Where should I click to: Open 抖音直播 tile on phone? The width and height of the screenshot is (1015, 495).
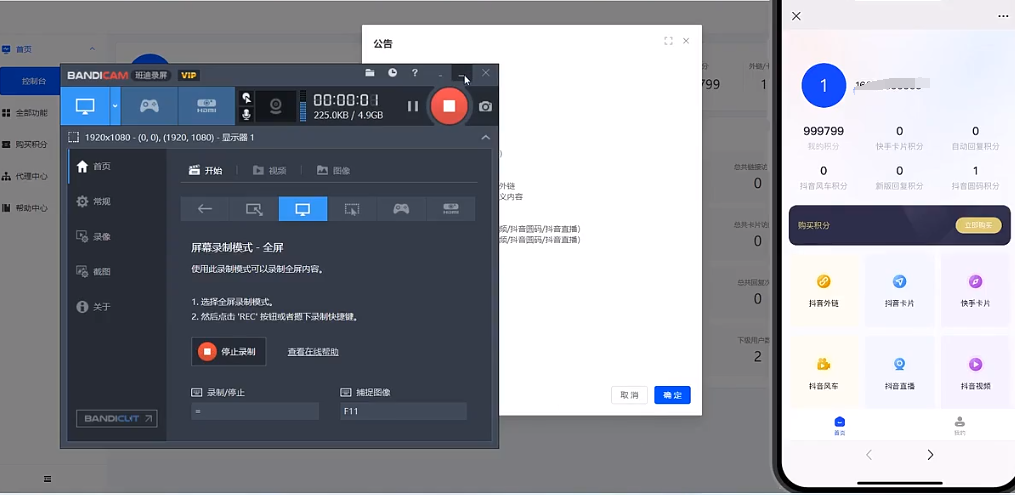(899, 372)
